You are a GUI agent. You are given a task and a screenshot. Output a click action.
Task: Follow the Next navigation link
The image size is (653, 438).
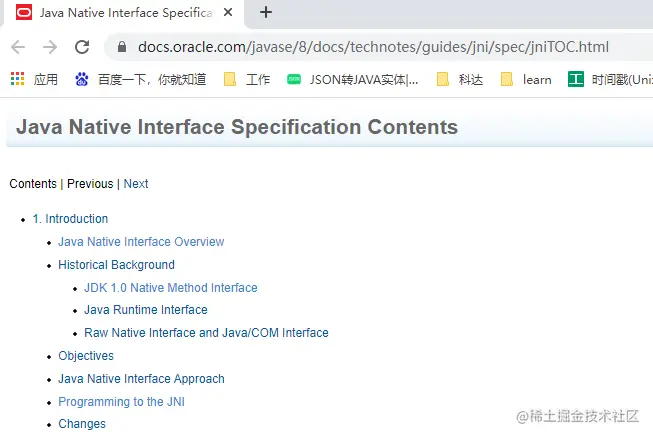[x=136, y=184]
